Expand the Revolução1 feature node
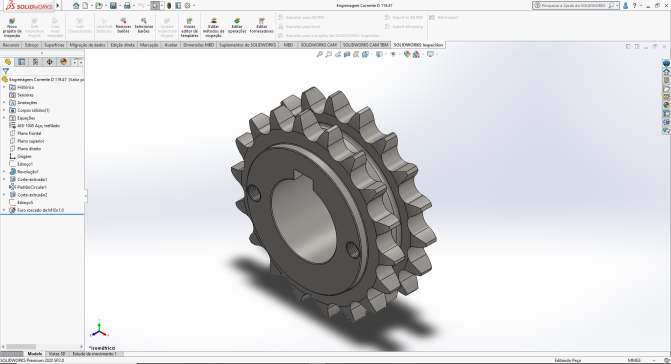Viewport: 671px width, 364px height. click(4, 172)
